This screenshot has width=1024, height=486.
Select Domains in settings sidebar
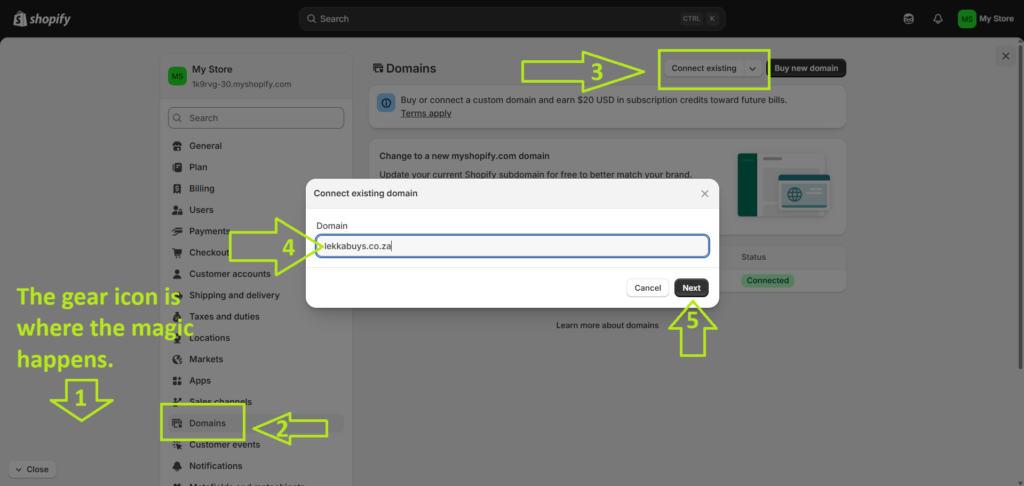pos(207,423)
